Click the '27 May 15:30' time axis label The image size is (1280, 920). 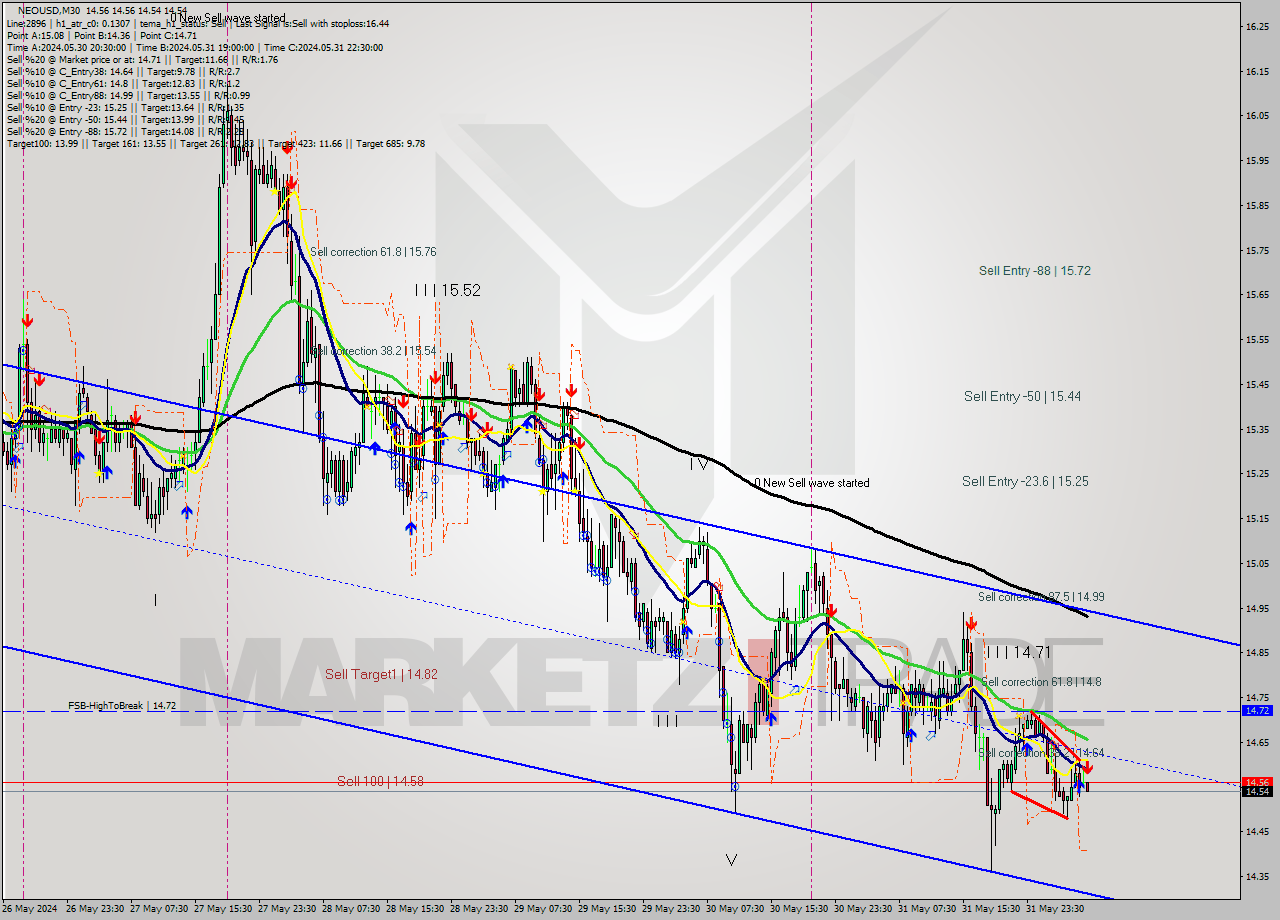[224, 909]
